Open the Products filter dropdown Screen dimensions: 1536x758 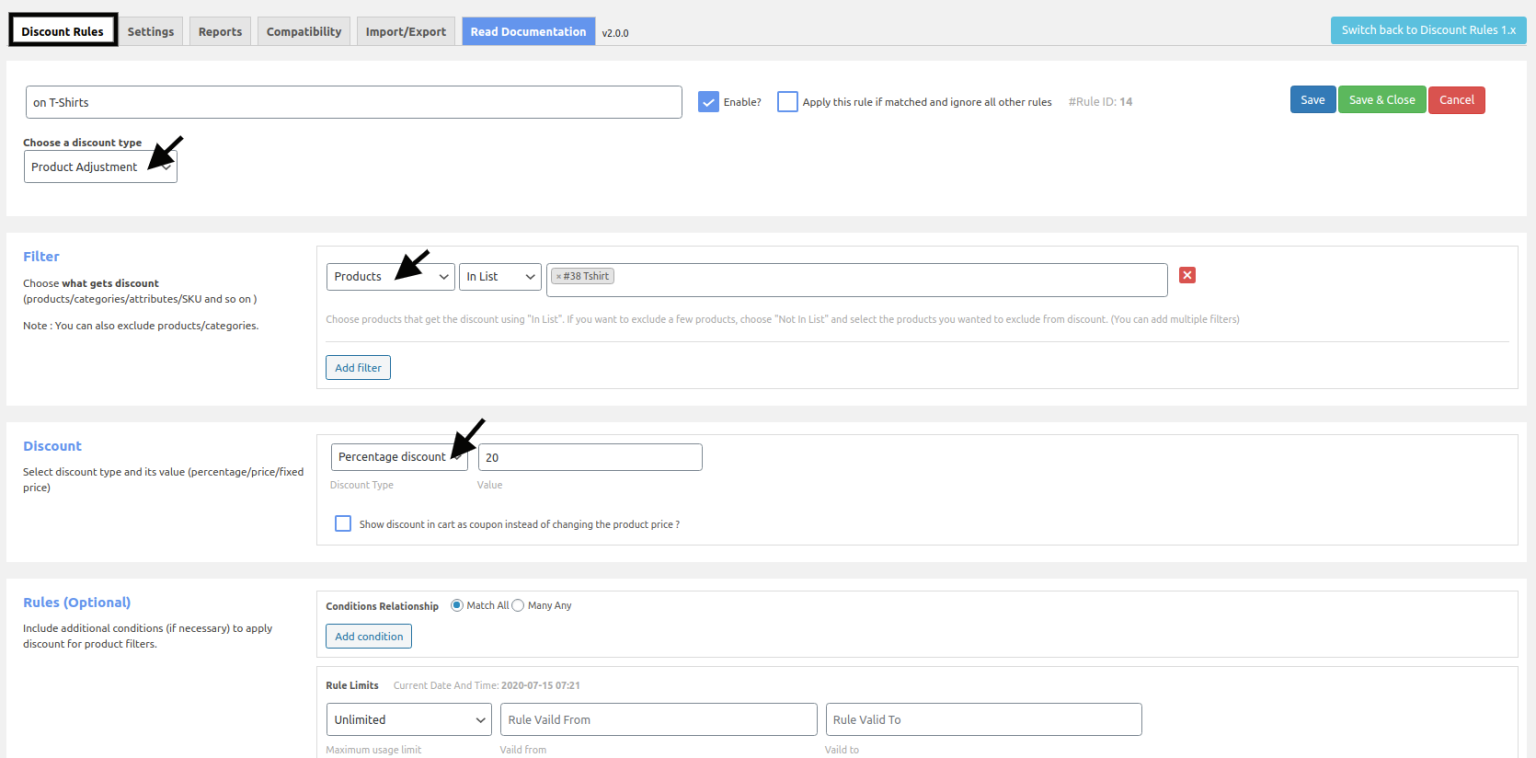point(390,276)
